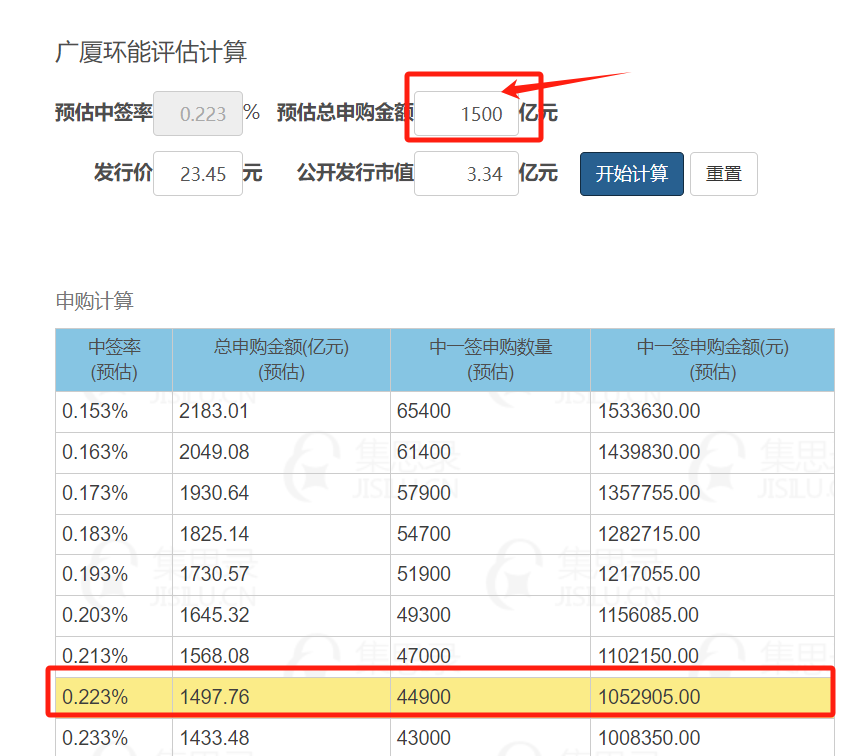Image resolution: width=846 pixels, height=756 pixels.
Task: Select the highlighted 1052905.00 cell
Action: click(x=712, y=698)
